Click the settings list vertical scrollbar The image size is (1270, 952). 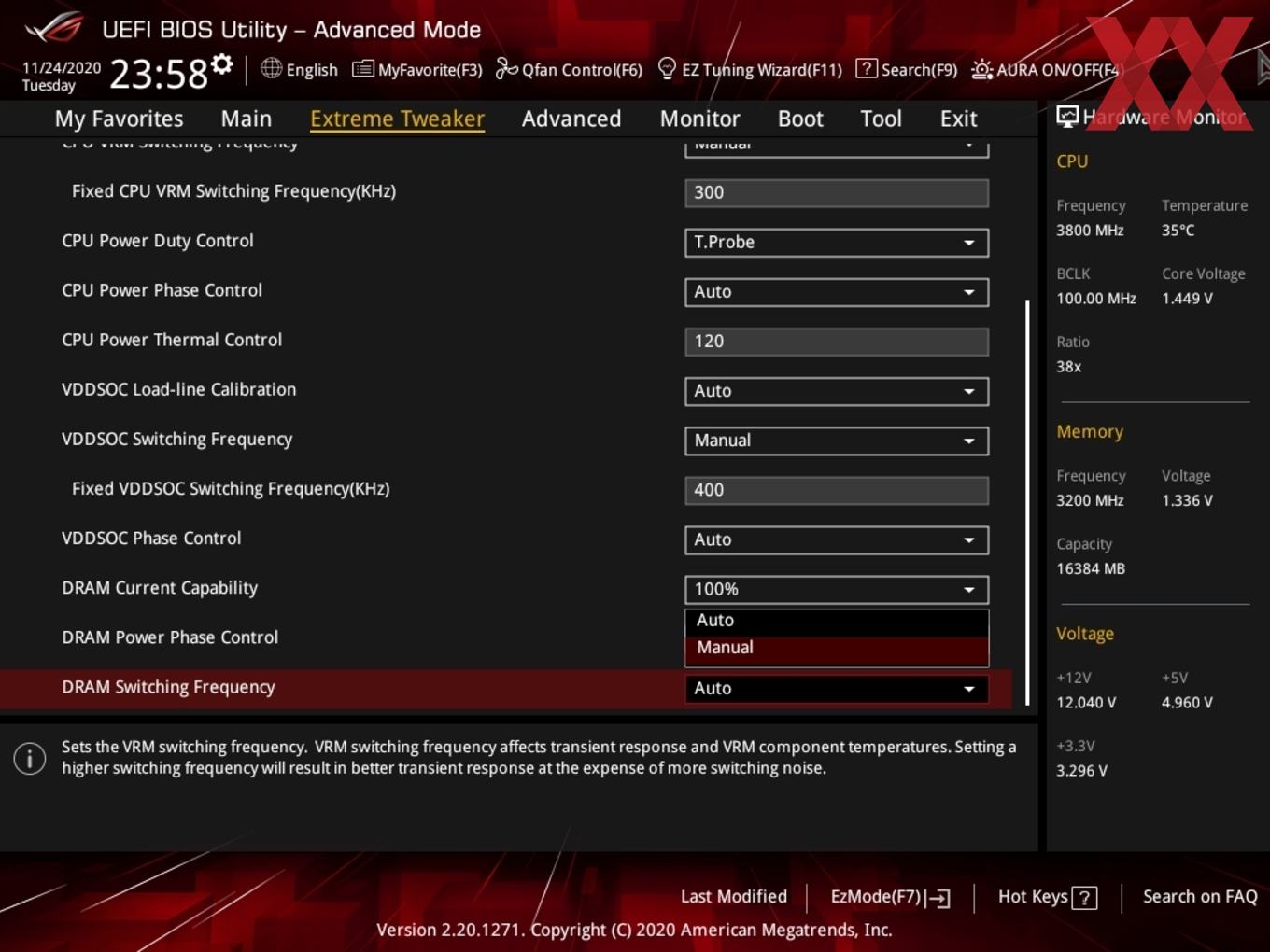coord(1027,502)
